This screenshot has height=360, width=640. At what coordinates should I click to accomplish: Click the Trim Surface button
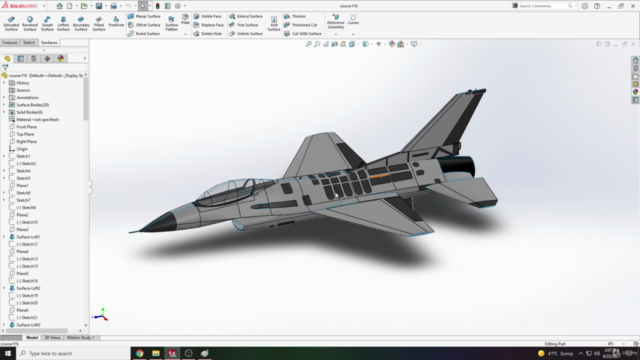click(x=243, y=25)
